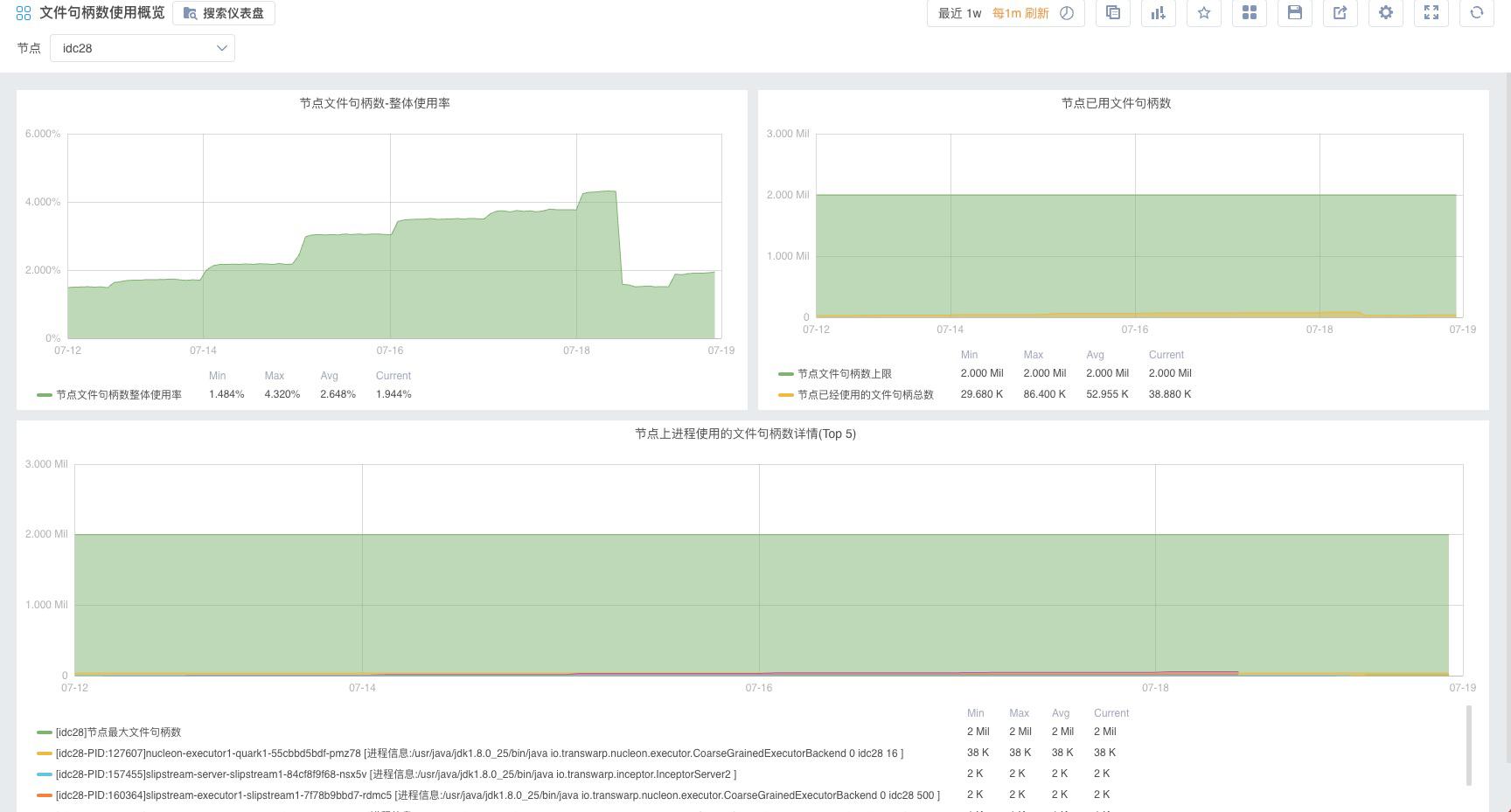
Task: Click the copy dashboard icon
Action: pyautogui.click(x=1113, y=12)
